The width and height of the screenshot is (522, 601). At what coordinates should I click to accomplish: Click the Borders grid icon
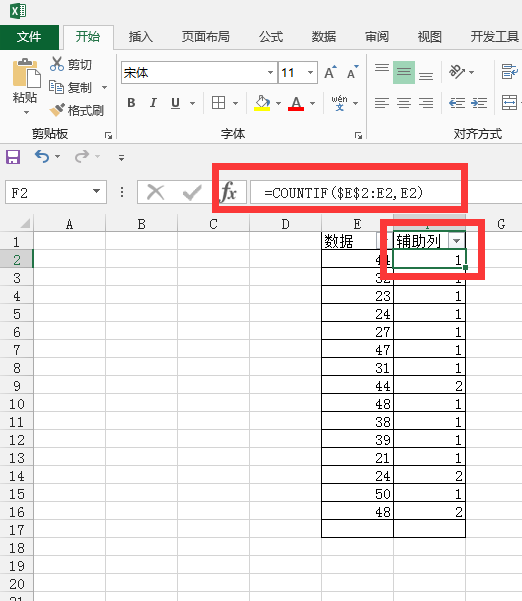coord(218,103)
